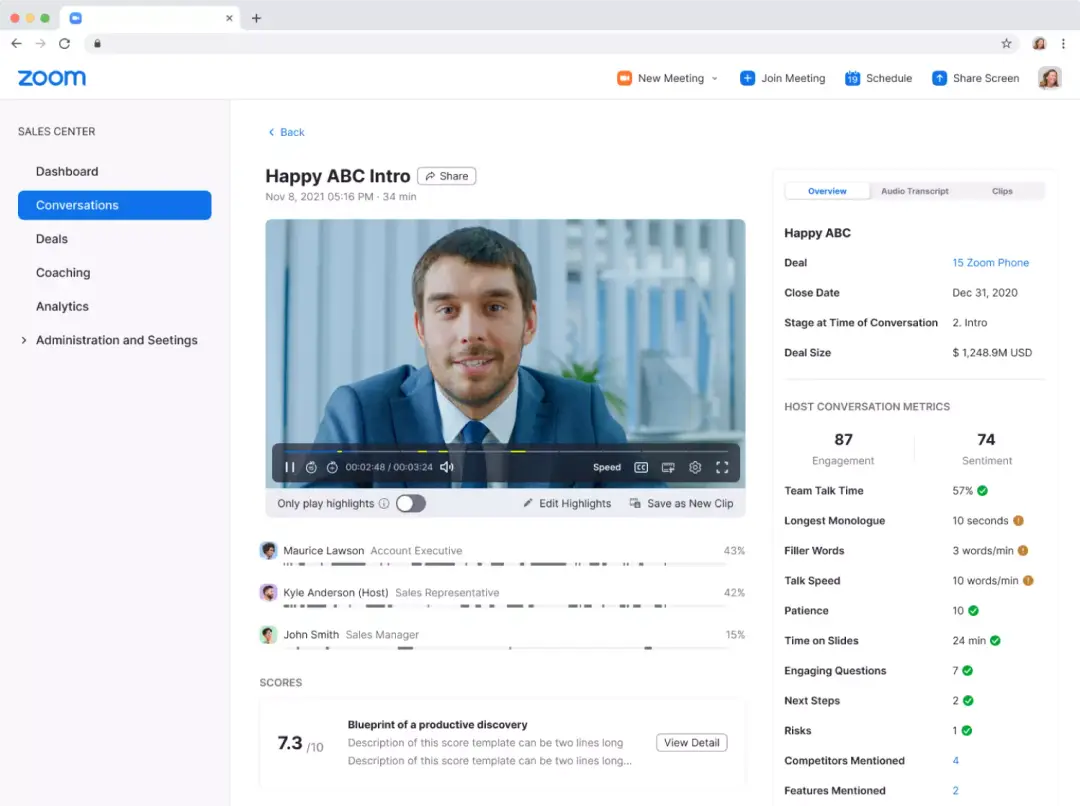This screenshot has width=1080, height=806.
Task: Toggle closed captions CC icon
Action: tap(641, 467)
